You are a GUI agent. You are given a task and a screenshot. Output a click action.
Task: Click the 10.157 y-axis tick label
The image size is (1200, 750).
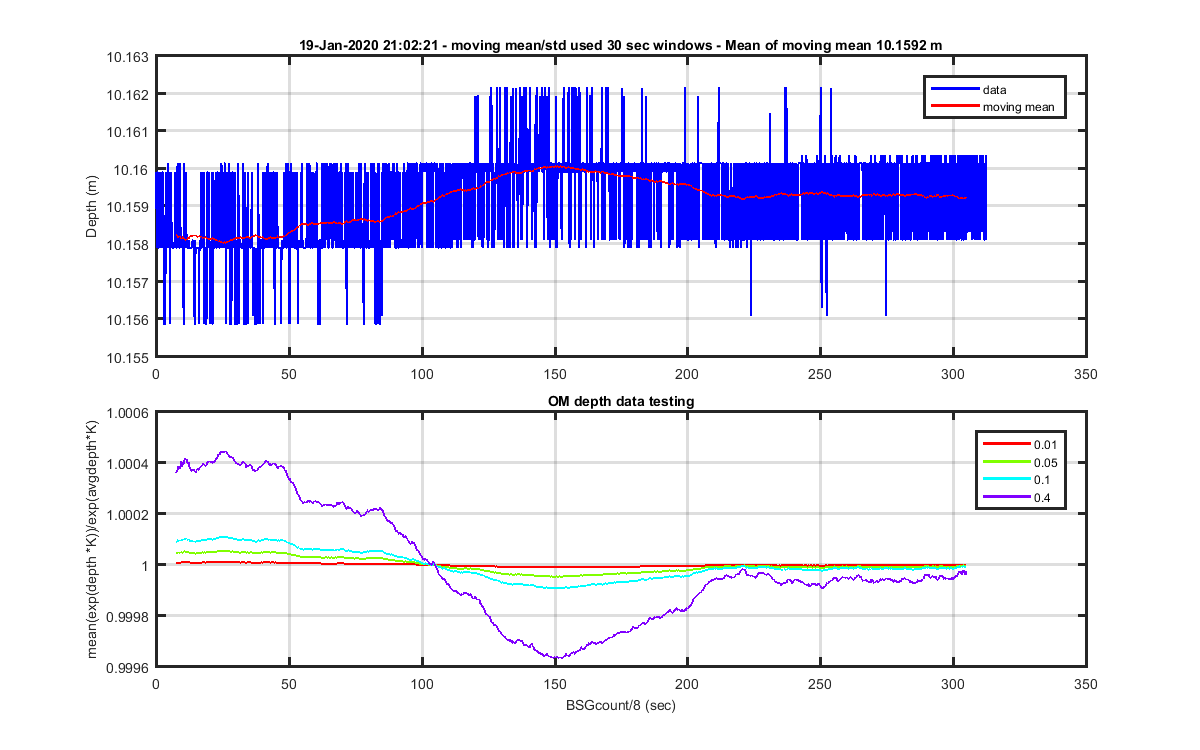[127, 282]
